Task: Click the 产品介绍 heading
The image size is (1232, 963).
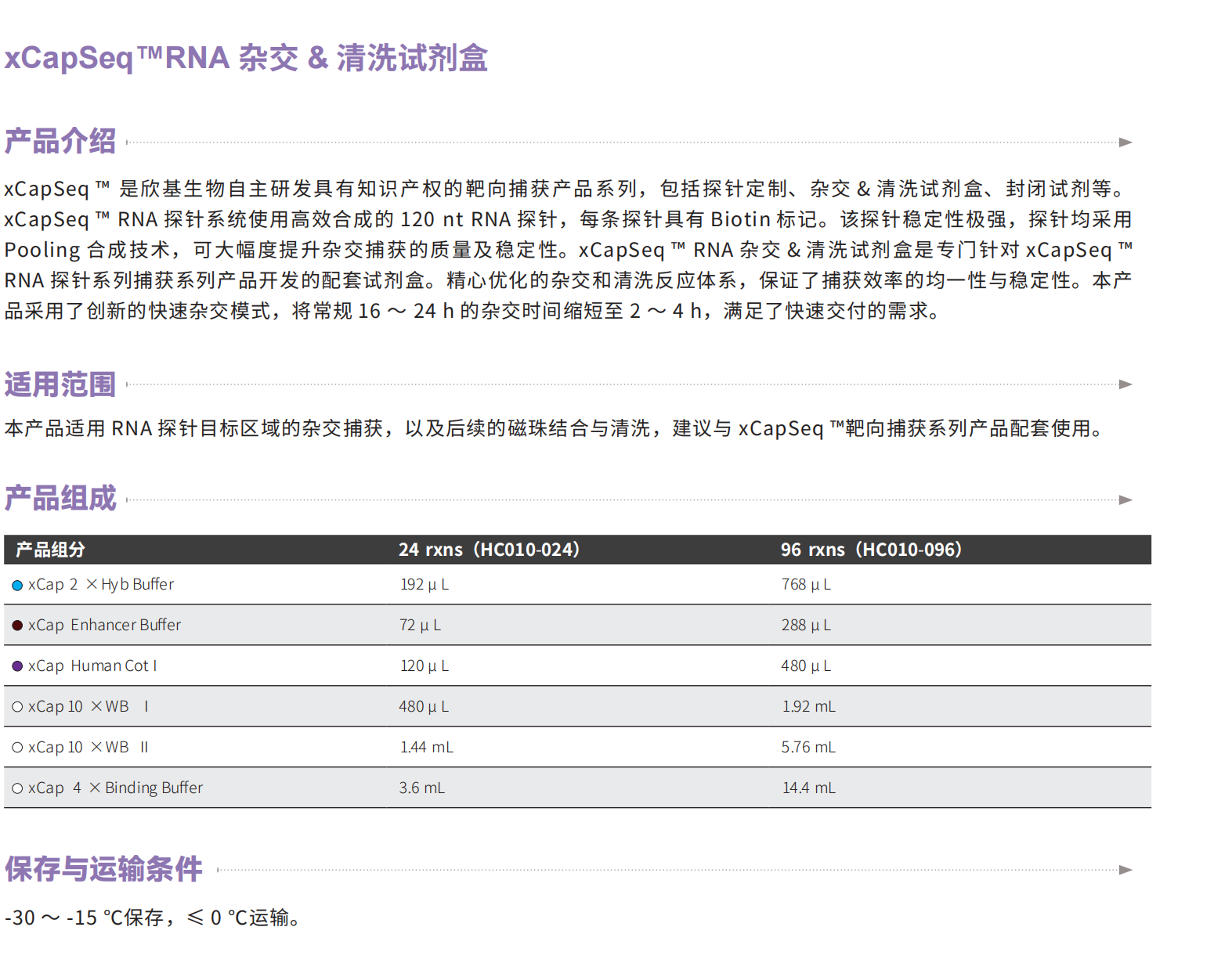Action: click(60, 142)
